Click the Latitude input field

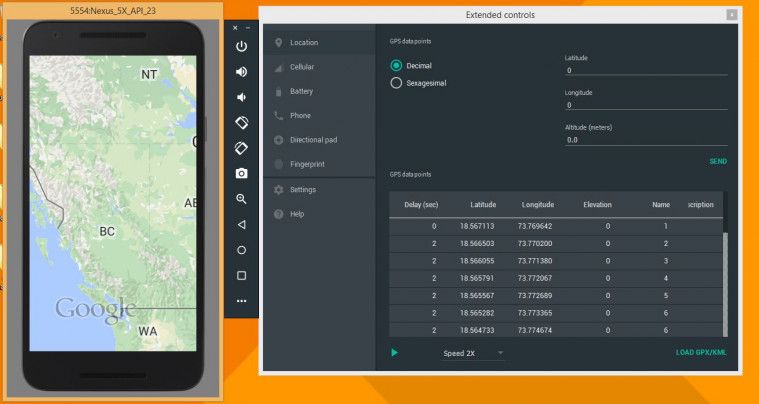click(646, 70)
